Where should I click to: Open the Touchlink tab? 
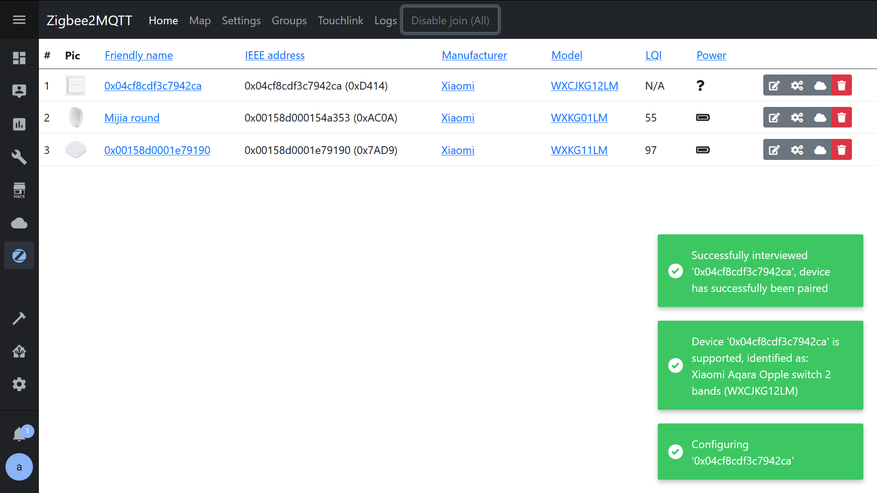coord(341,21)
